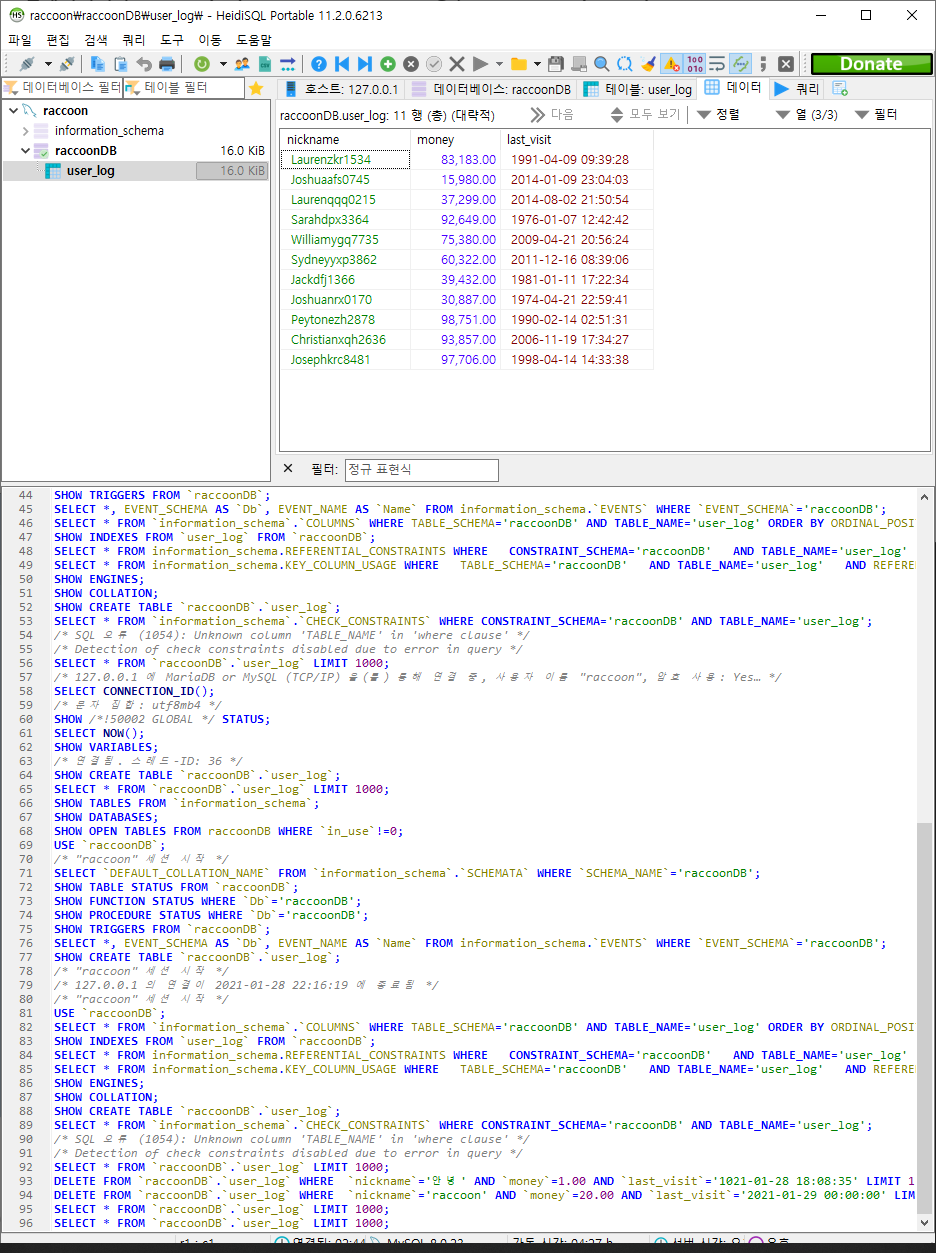Image resolution: width=936 pixels, height=1253 pixels.
Task: Toggle the binary 100 010 display icon
Action: point(695,63)
